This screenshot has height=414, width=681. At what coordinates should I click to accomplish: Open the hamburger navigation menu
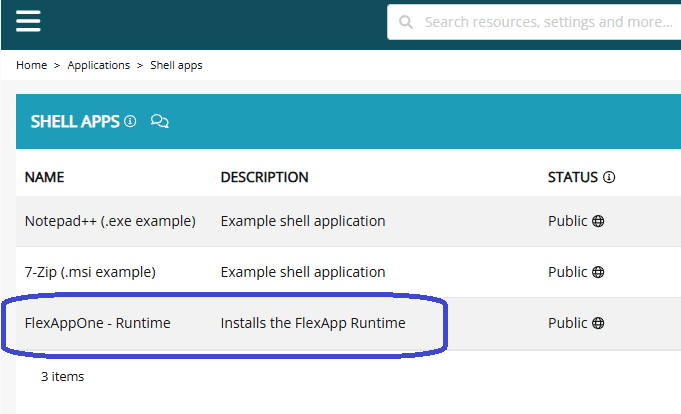pyautogui.click(x=28, y=21)
